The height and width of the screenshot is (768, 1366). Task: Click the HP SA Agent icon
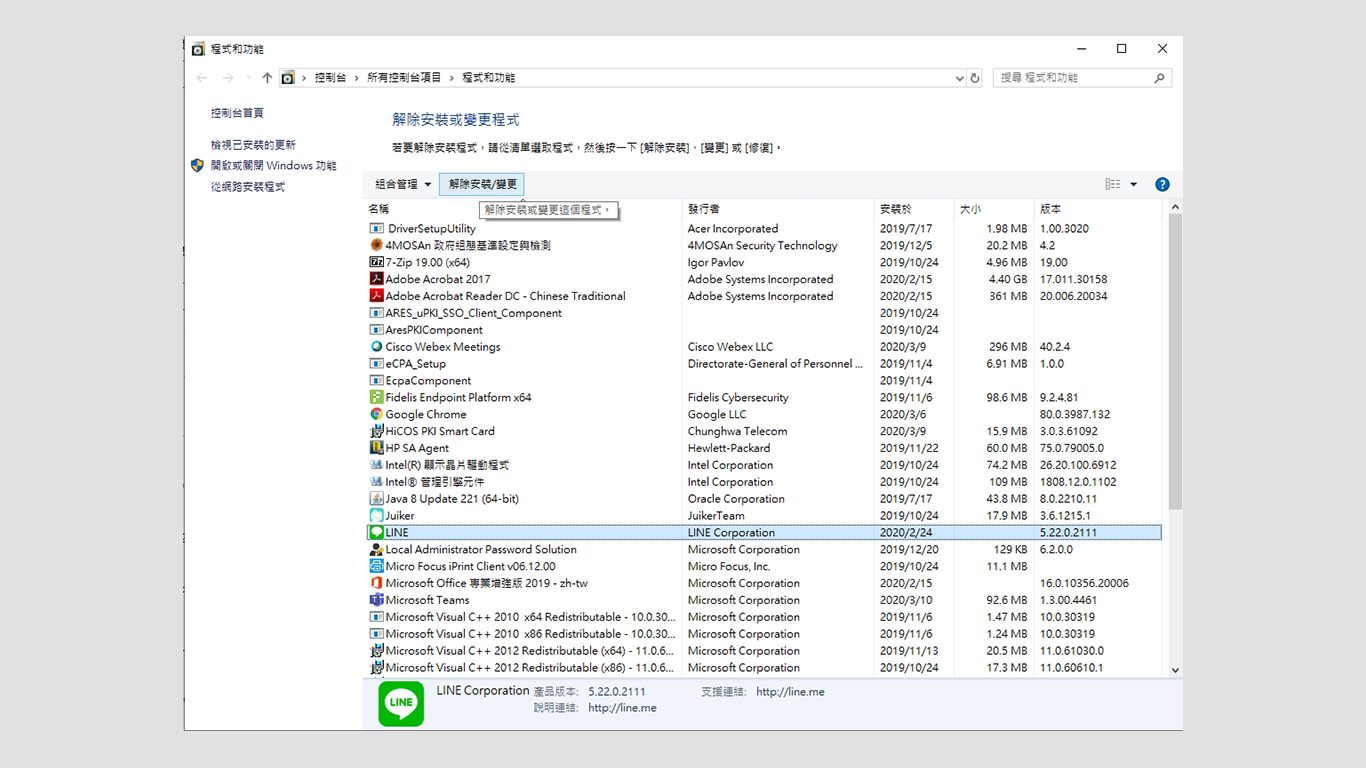377,448
